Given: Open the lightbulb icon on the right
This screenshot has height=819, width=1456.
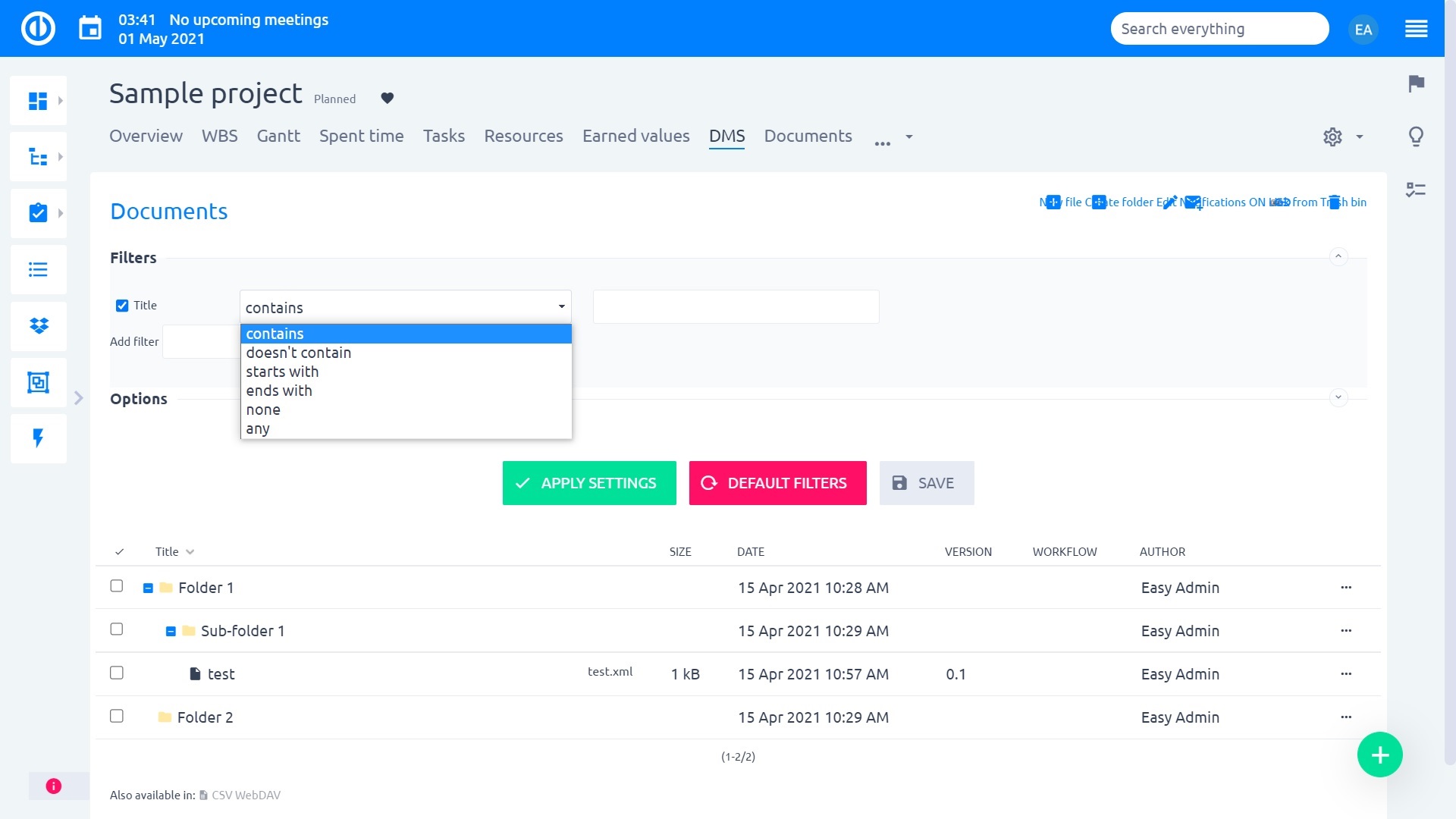Looking at the screenshot, I should coord(1415,137).
